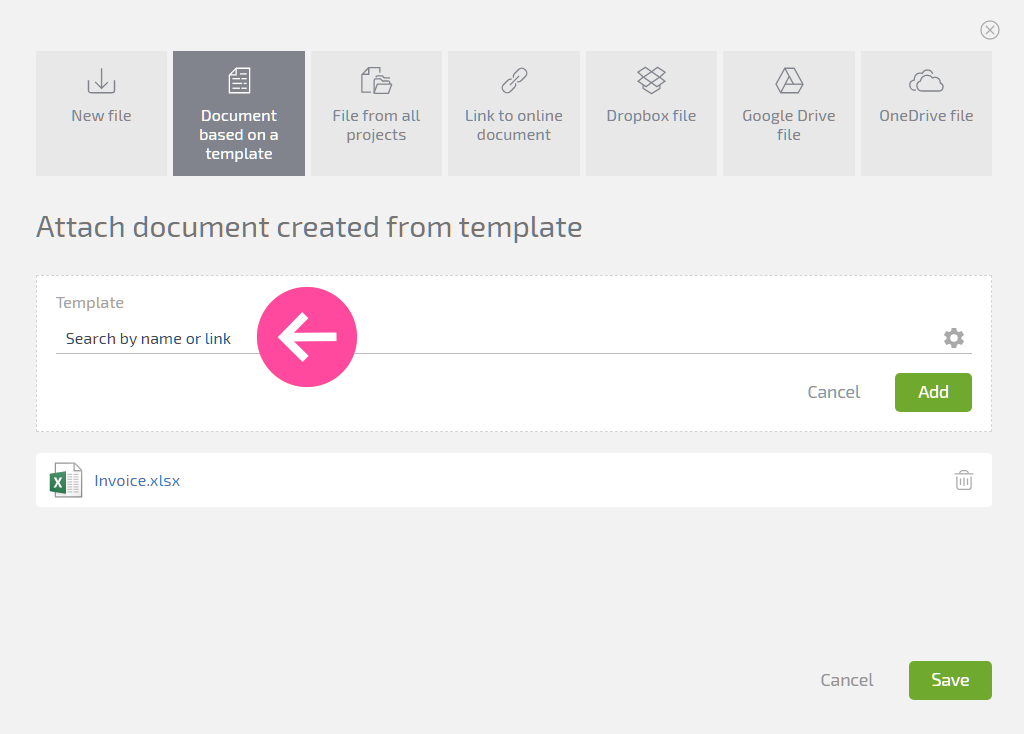The image size is (1024, 734).
Task: Choose the OneDrive file tab
Action: coord(926,113)
